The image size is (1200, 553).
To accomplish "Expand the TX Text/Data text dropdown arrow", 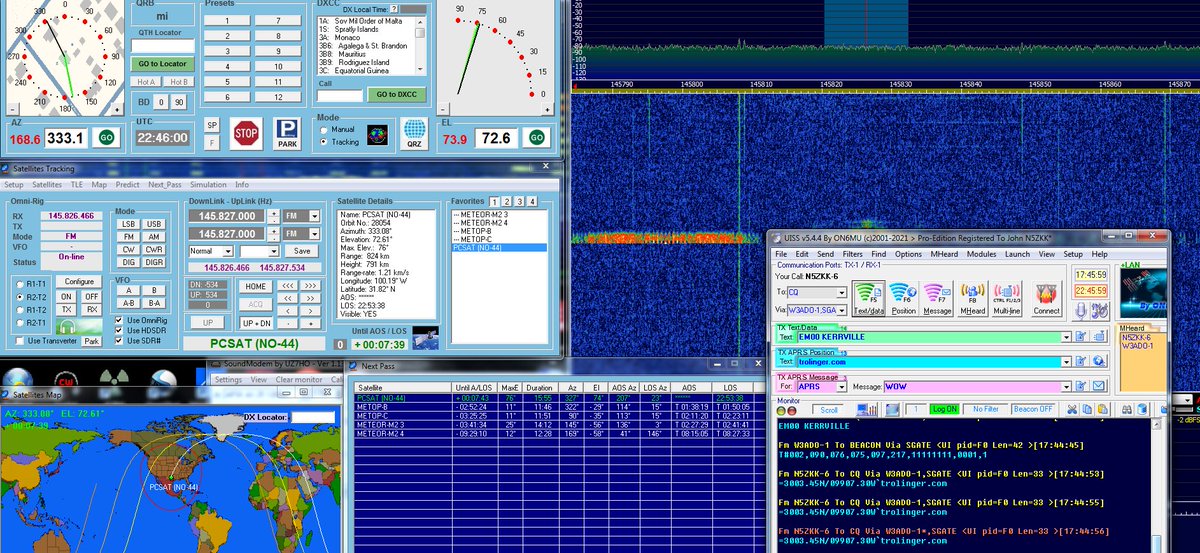I will point(1066,338).
